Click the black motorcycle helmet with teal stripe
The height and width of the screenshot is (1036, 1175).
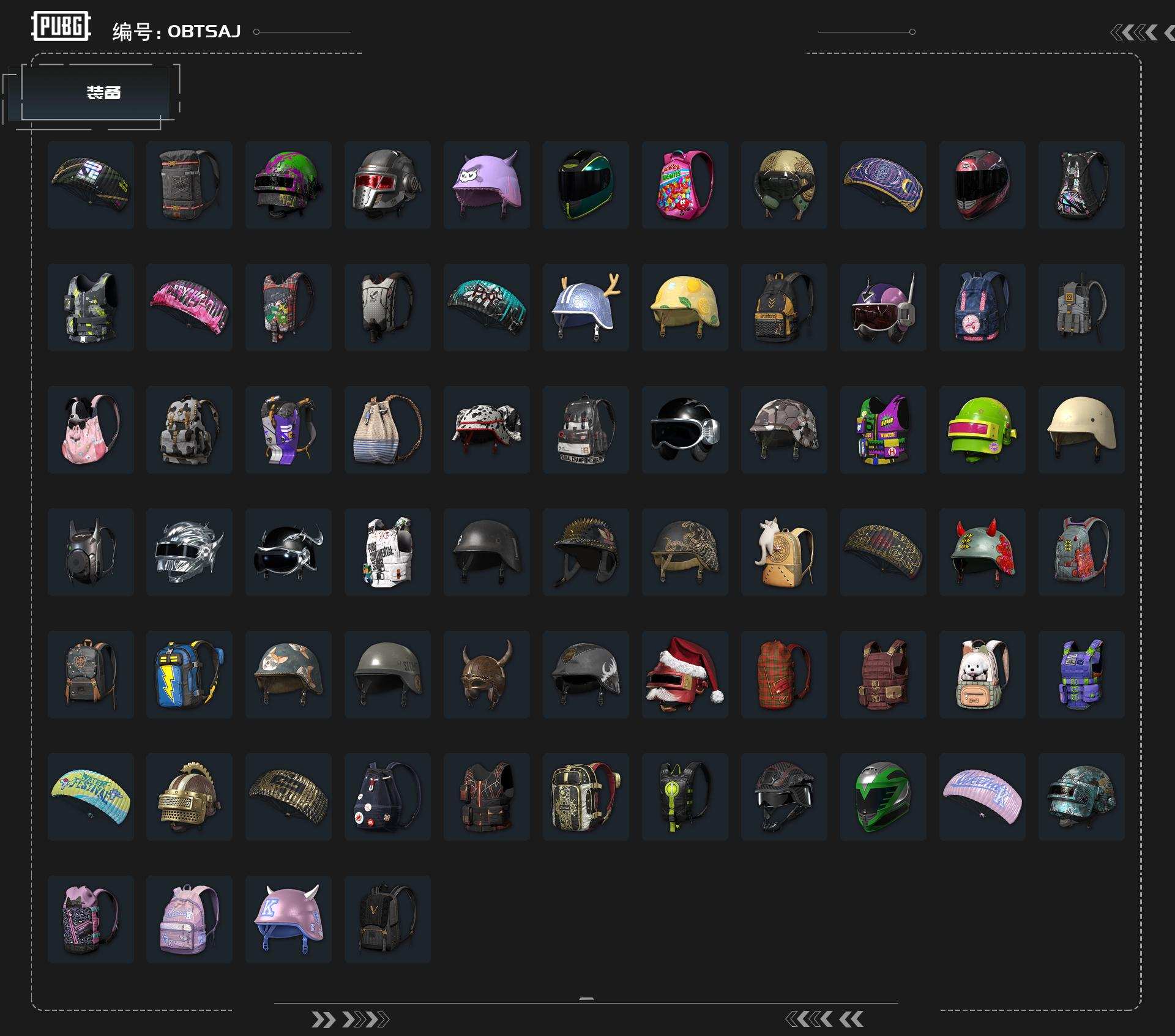(586, 185)
